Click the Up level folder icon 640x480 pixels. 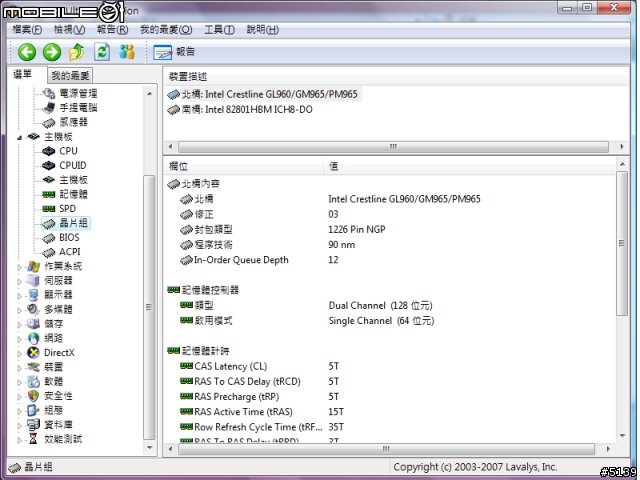[77, 52]
